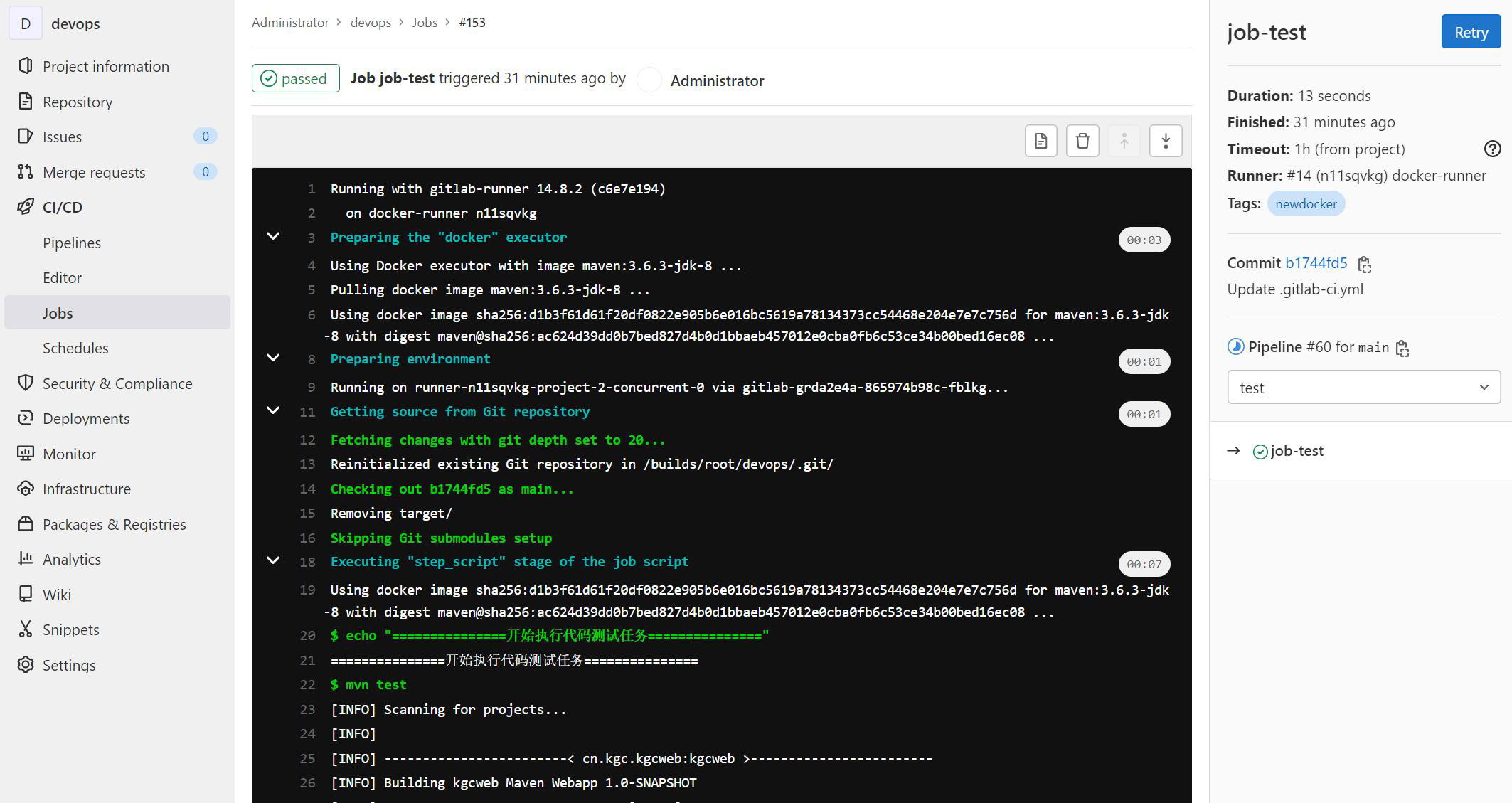This screenshot has width=1512, height=803.
Task: Copy pipeline branch name via copy icon
Action: click(1402, 349)
